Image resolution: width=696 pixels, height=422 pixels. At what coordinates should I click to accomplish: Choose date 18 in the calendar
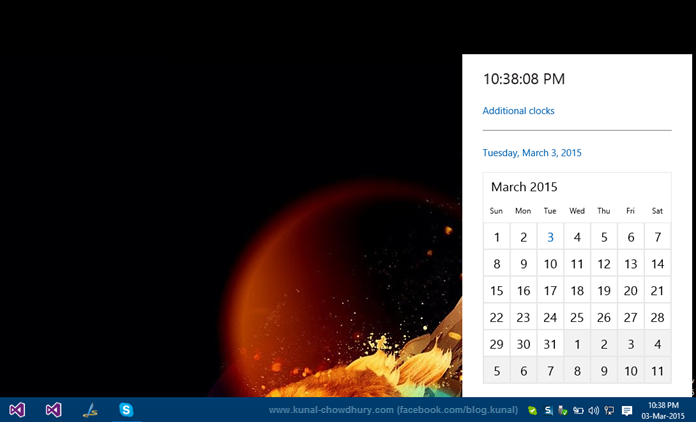(x=577, y=291)
